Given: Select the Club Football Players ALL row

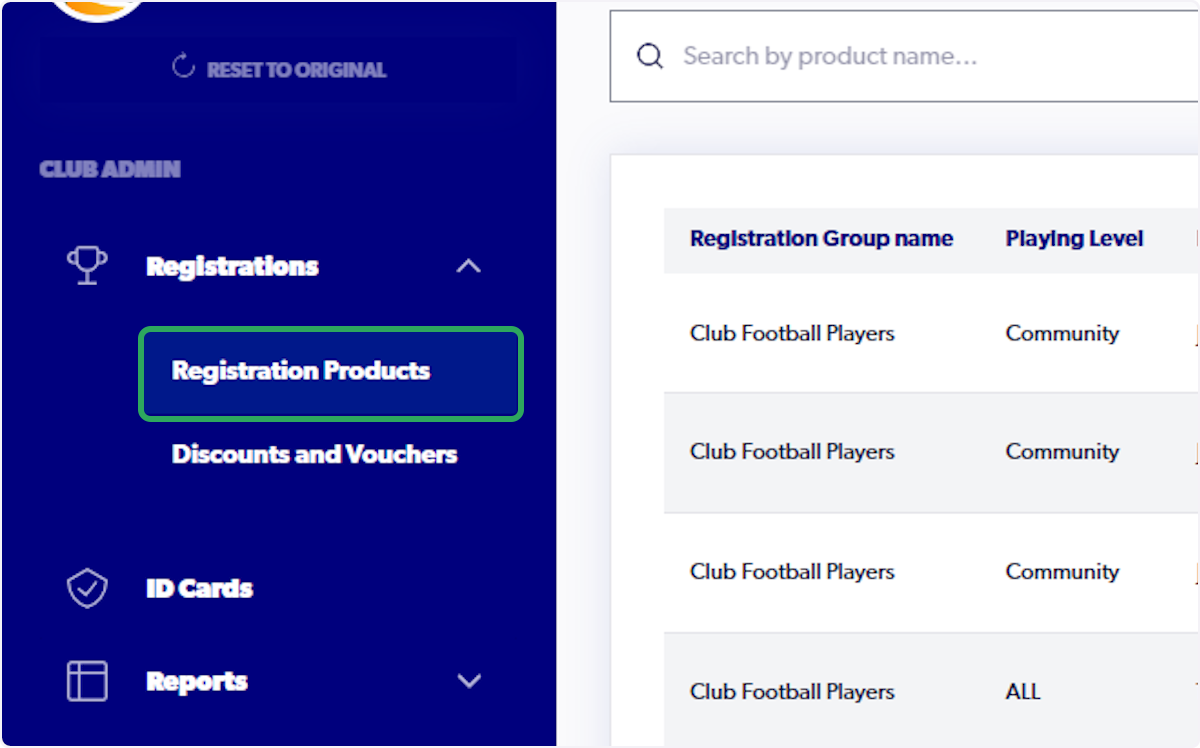Looking at the screenshot, I should coord(931,690).
